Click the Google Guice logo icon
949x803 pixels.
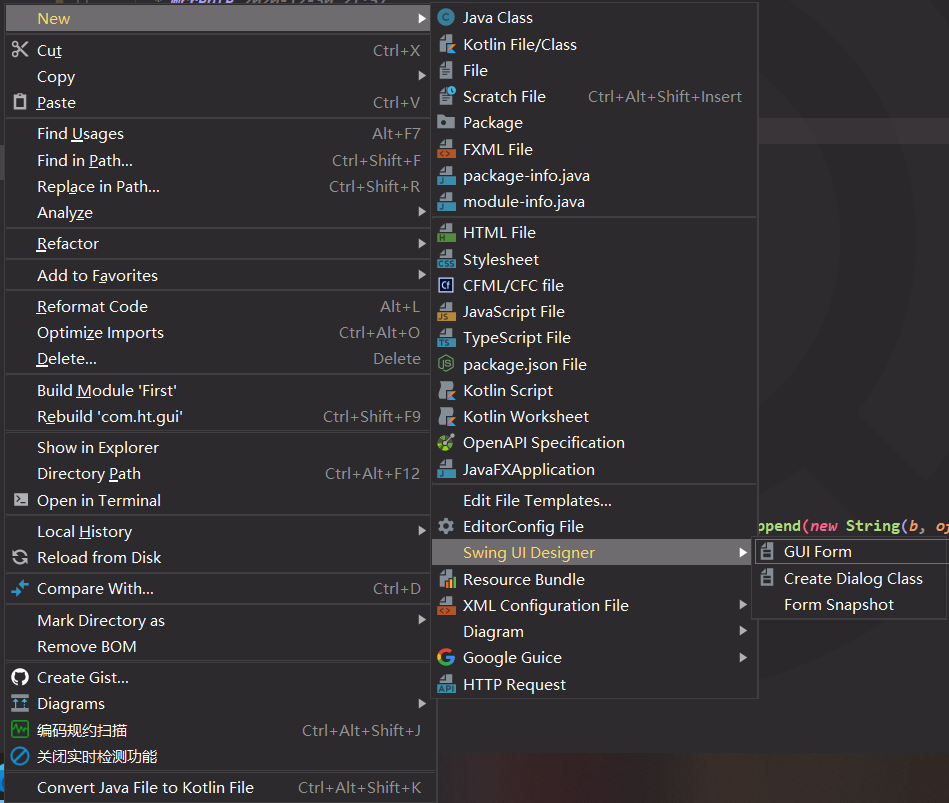pos(446,657)
